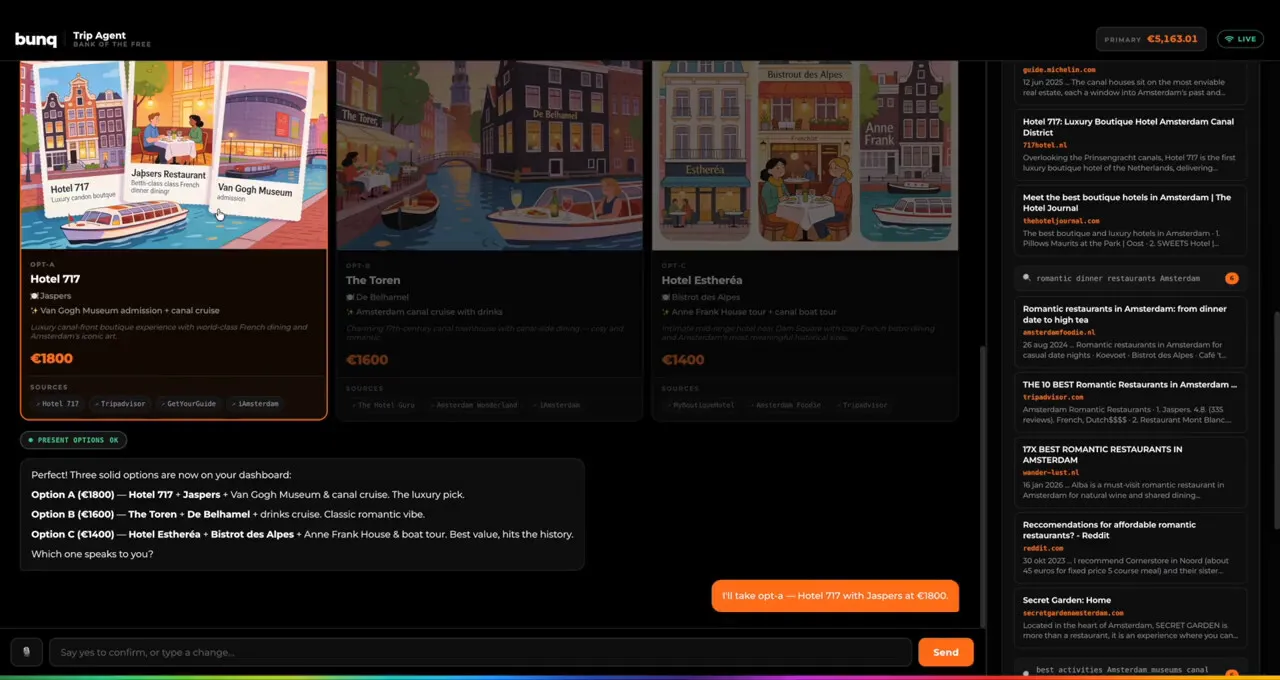Click the Option C (€1400) chat line

tap(302, 534)
